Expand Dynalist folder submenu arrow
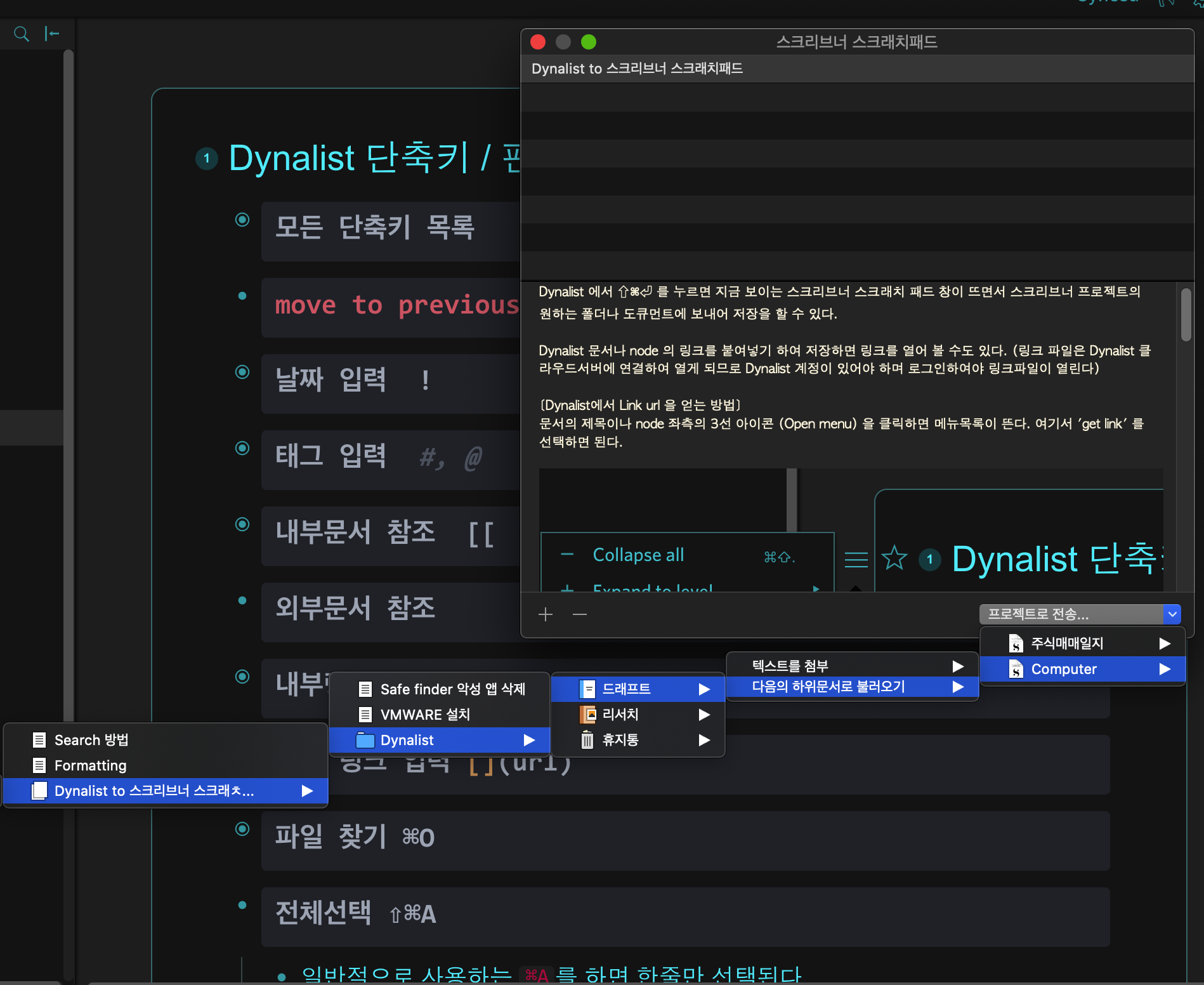 [529, 740]
